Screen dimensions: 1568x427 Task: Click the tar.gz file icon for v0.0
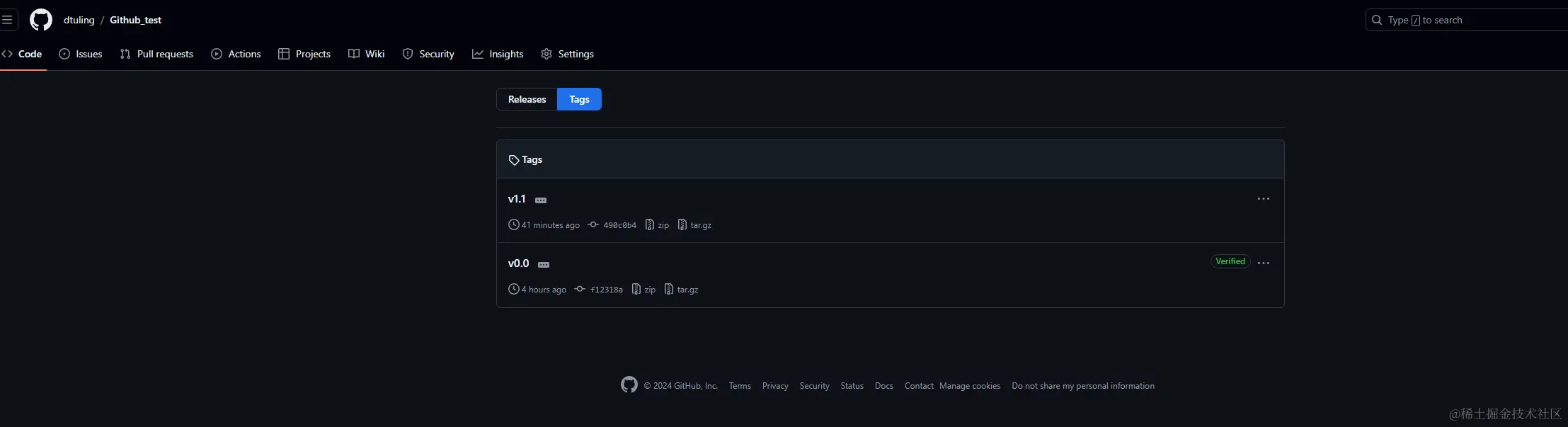[x=669, y=289]
